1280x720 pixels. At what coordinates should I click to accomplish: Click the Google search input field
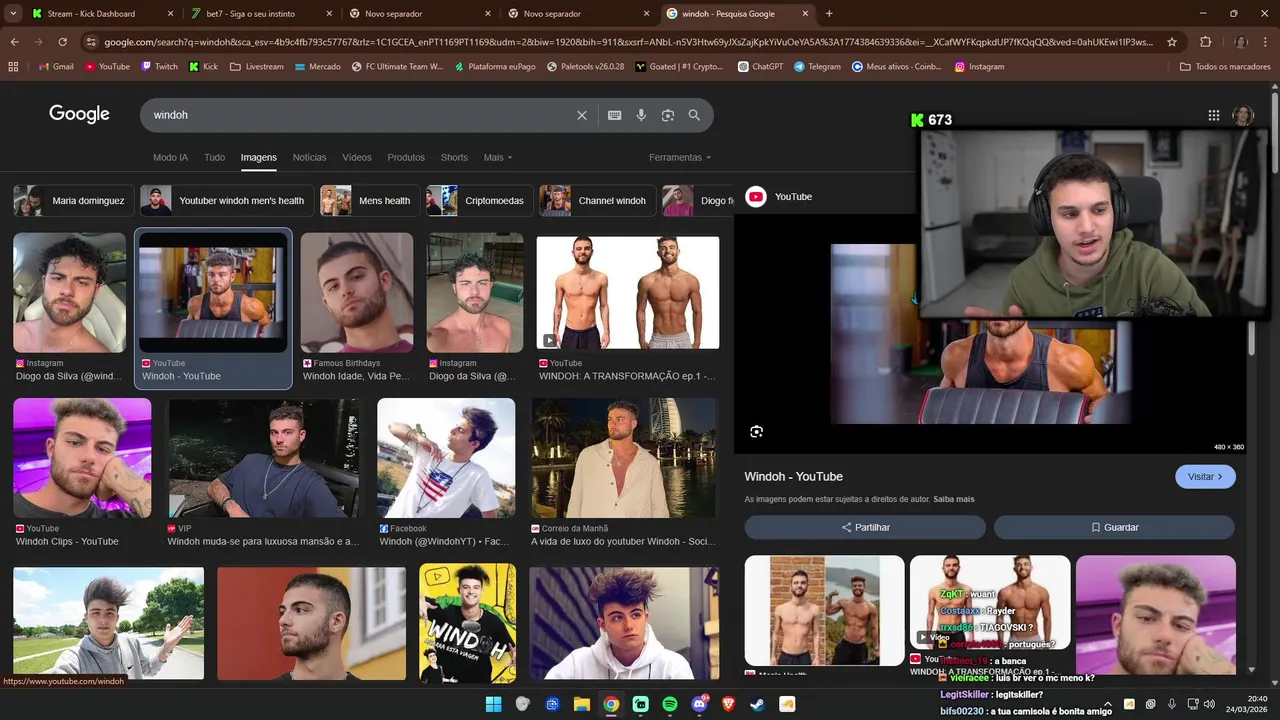point(360,115)
